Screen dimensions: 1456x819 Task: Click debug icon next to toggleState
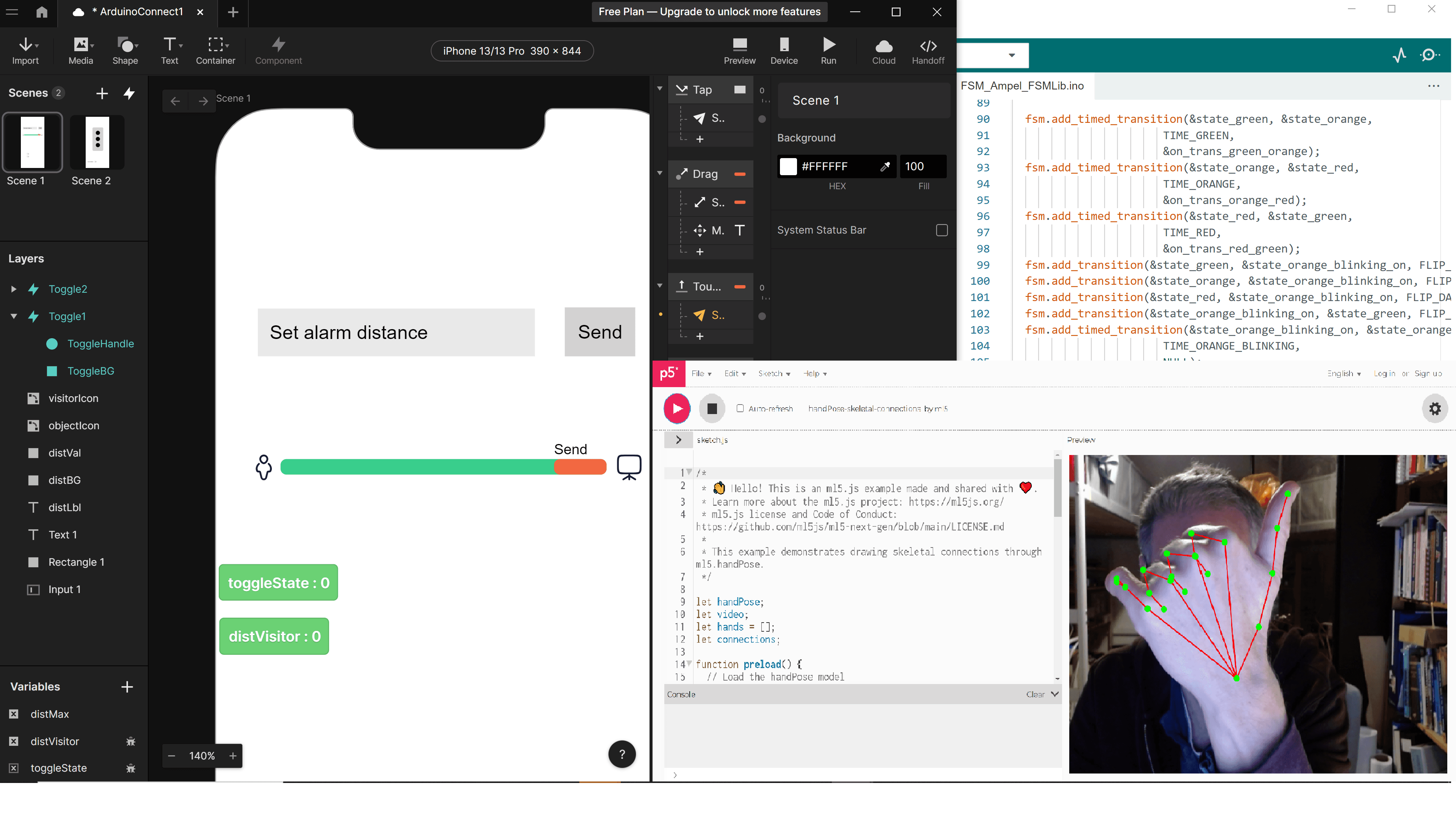pyautogui.click(x=130, y=768)
